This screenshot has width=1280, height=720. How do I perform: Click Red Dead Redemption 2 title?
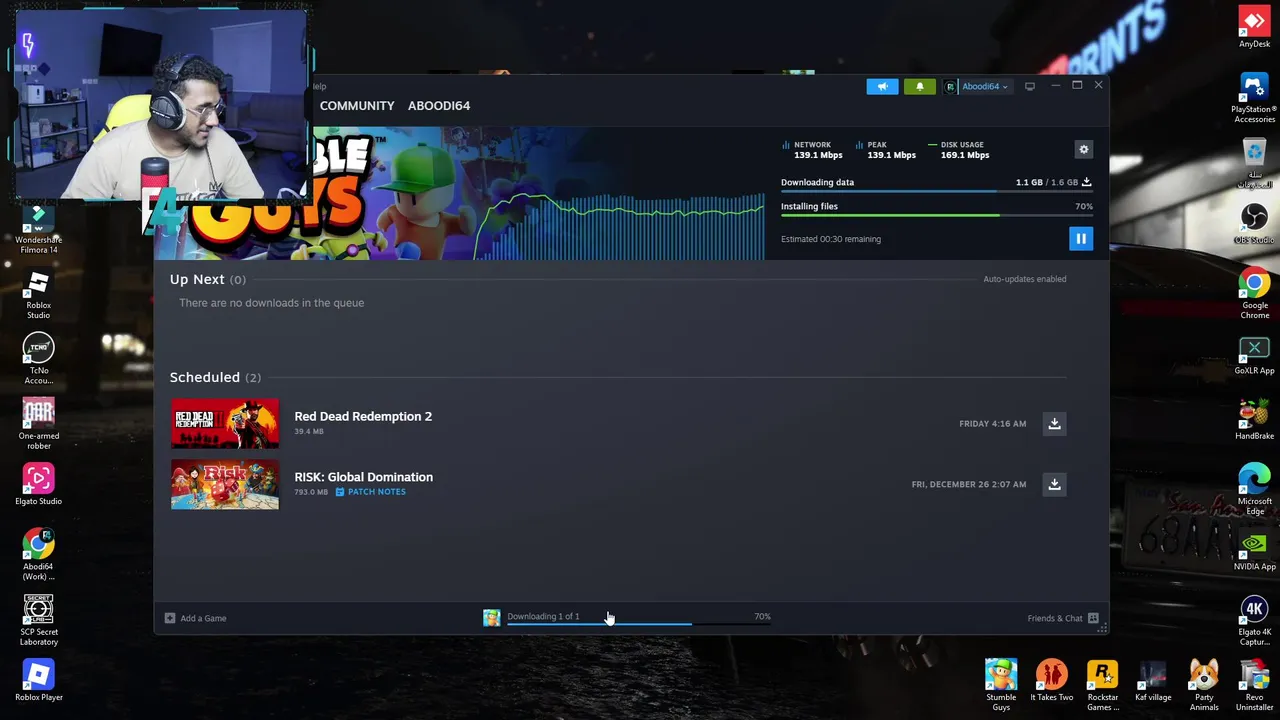click(363, 416)
